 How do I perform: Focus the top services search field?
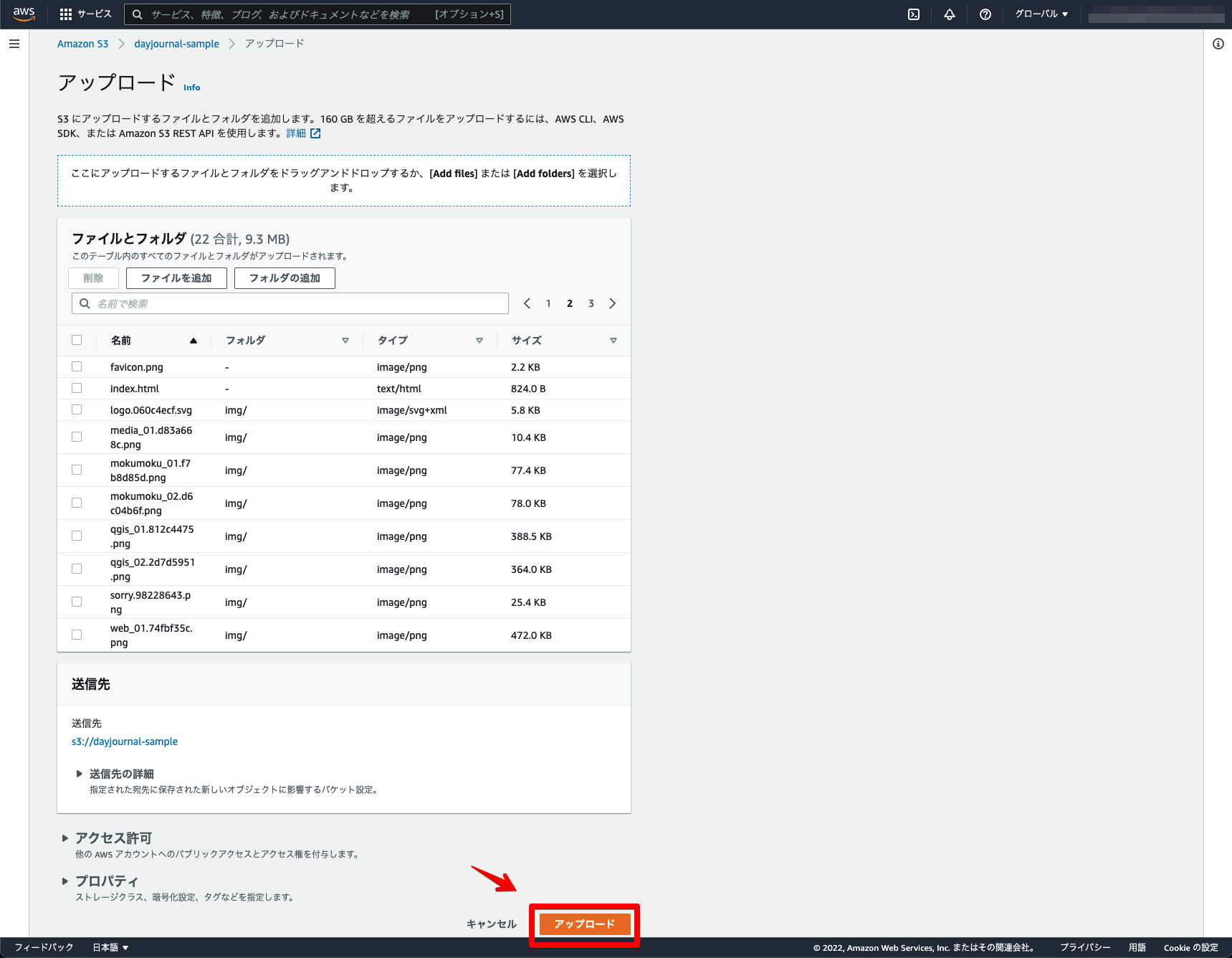tap(317, 14)
